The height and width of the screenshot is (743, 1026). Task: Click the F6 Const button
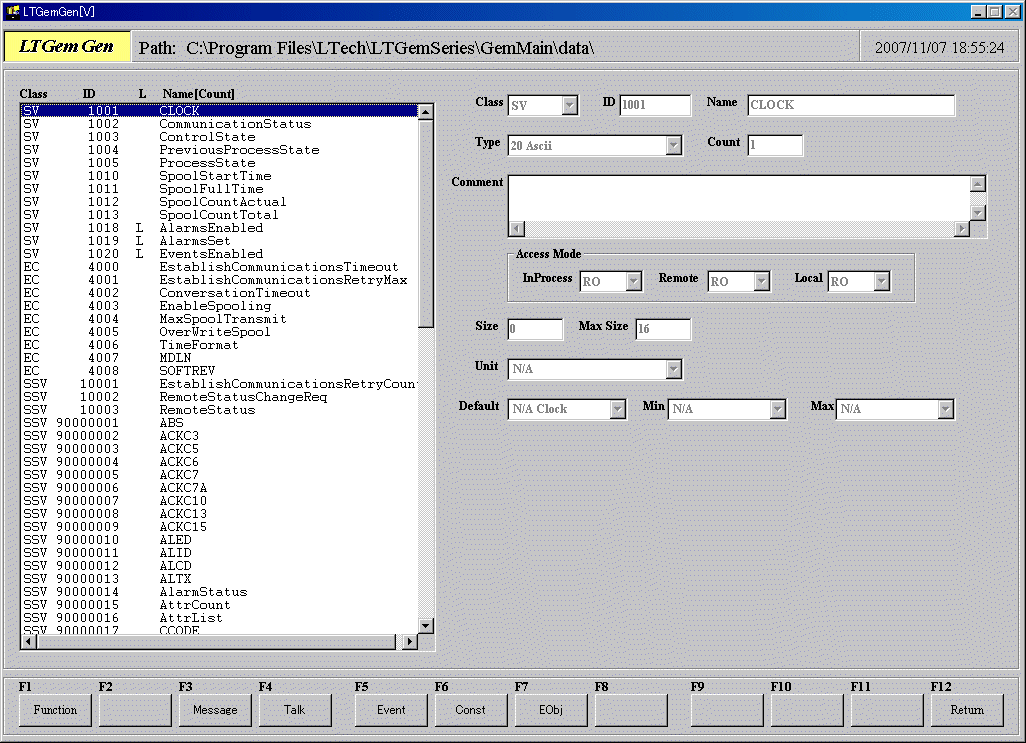(x=470, y=710)
